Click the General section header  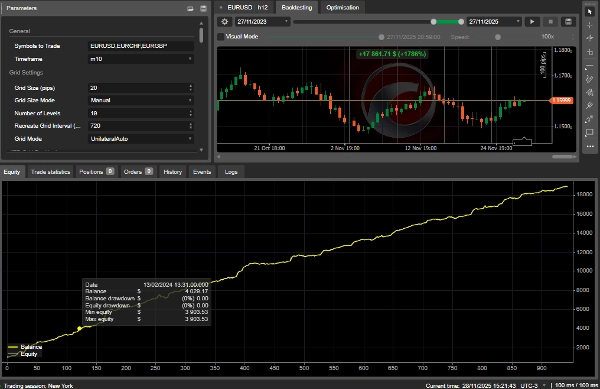point(20,31)
